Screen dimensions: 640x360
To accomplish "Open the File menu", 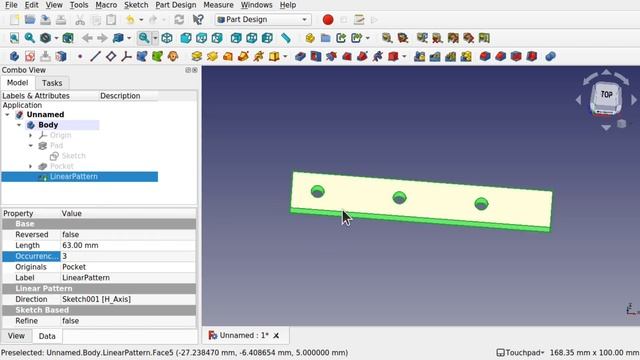I will 11,5.
